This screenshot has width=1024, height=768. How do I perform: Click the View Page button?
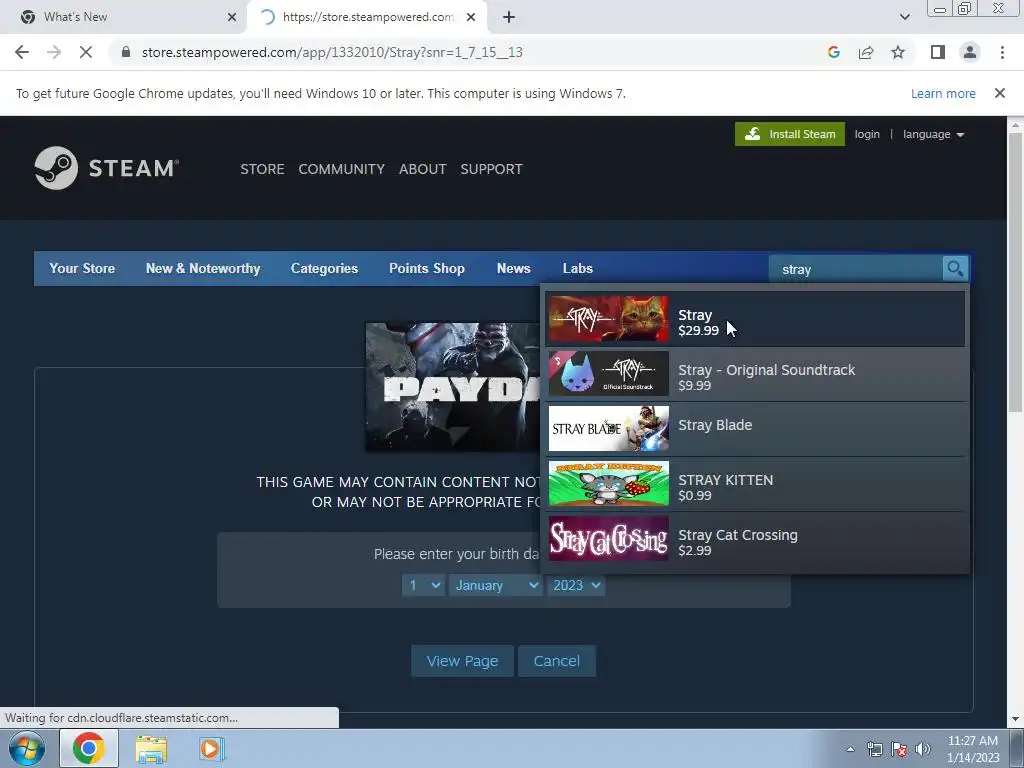[462, 661]
